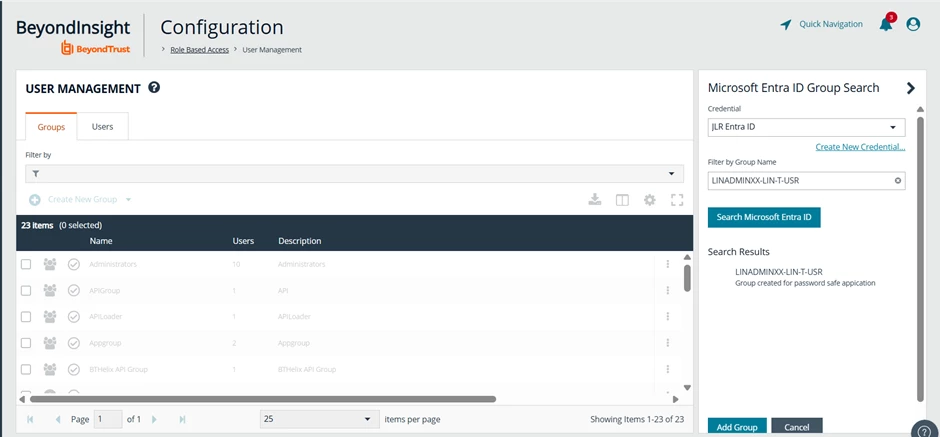Open the three-dot menu for APILoader row

(x=667, y=317)
